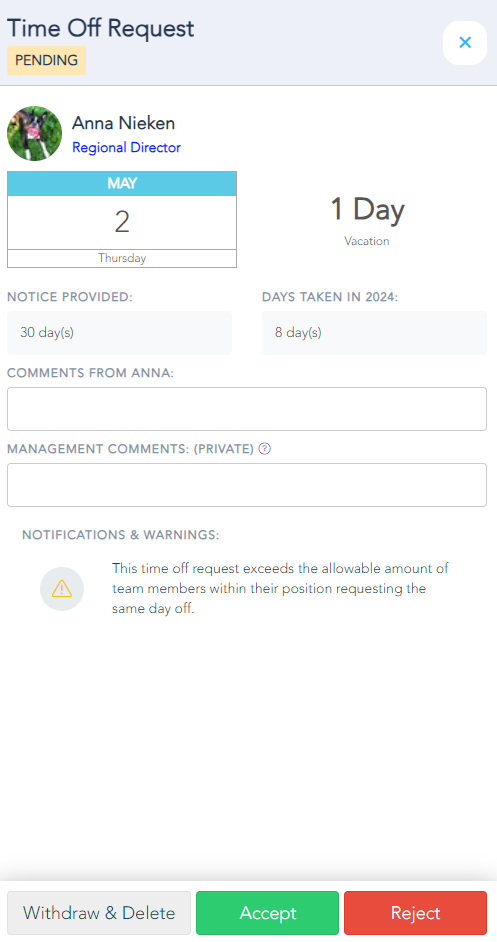
Task: Click the 1 Day vacation summary
Action: pyautogui.click(x=367, y=220)
